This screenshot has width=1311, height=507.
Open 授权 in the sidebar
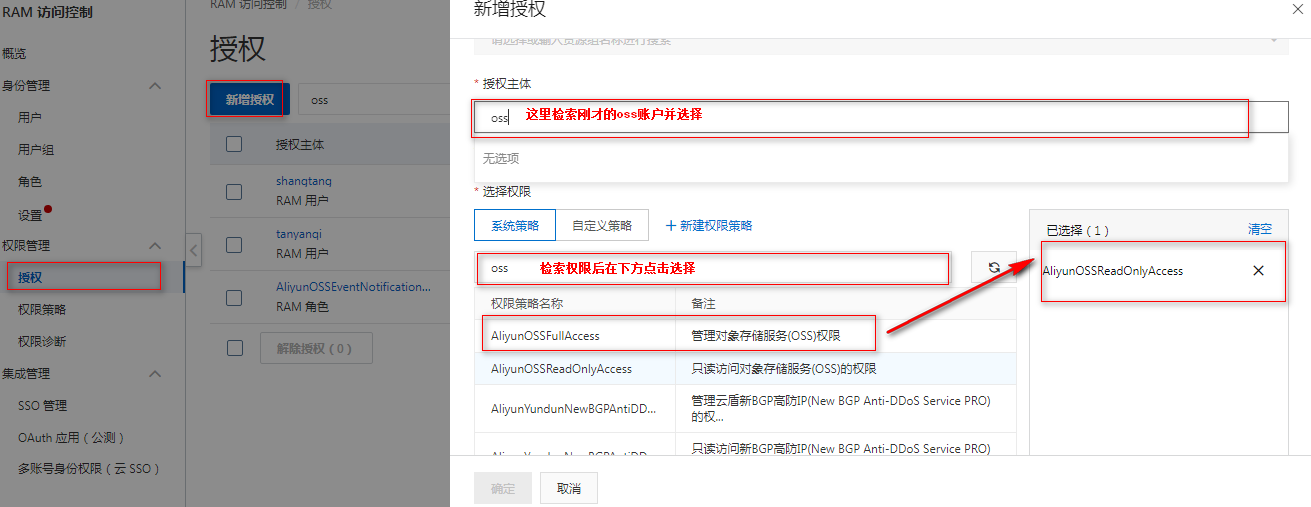(30, 278)
